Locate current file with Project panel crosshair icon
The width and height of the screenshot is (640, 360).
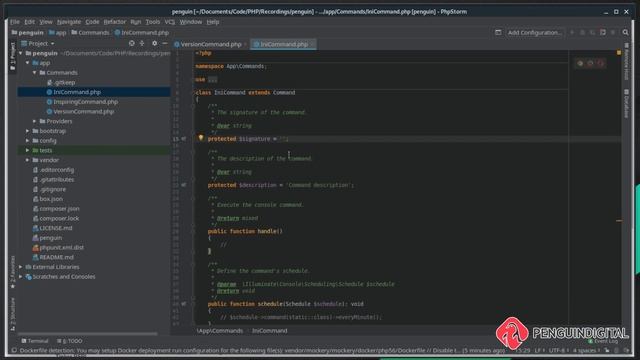(131, 43)
